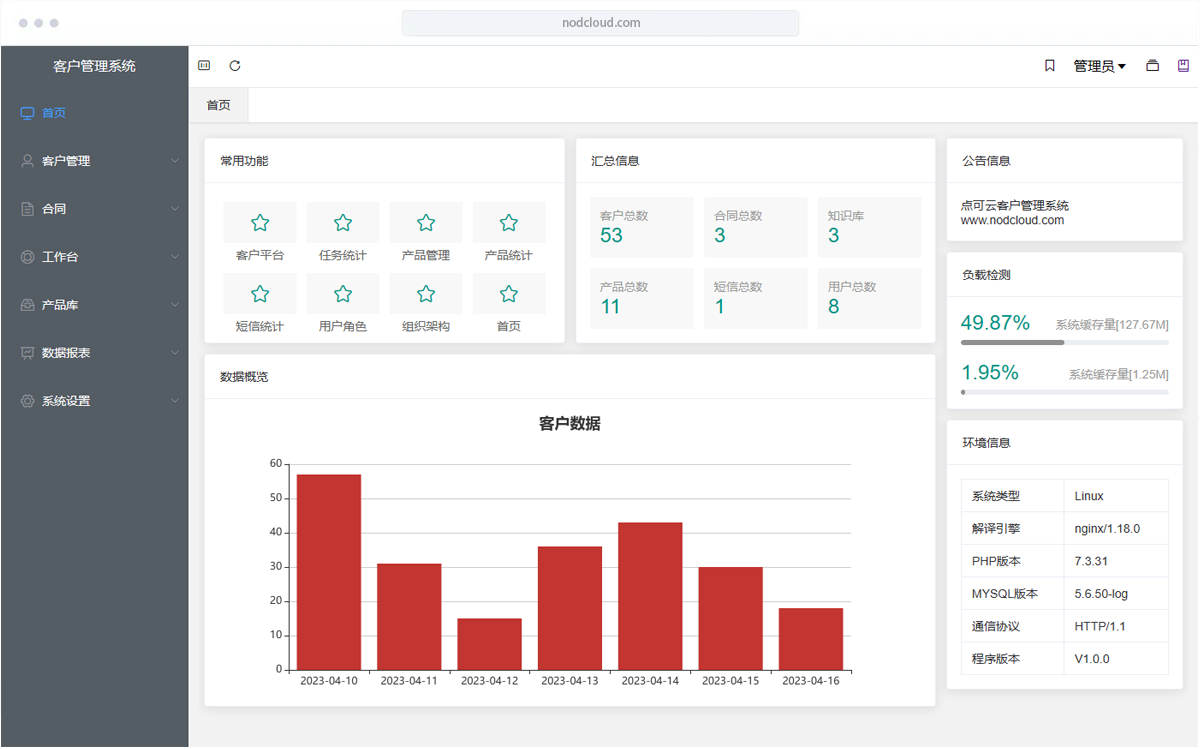
Task: Open the 管理员 user dropdown
Action: coord(1099,66)
